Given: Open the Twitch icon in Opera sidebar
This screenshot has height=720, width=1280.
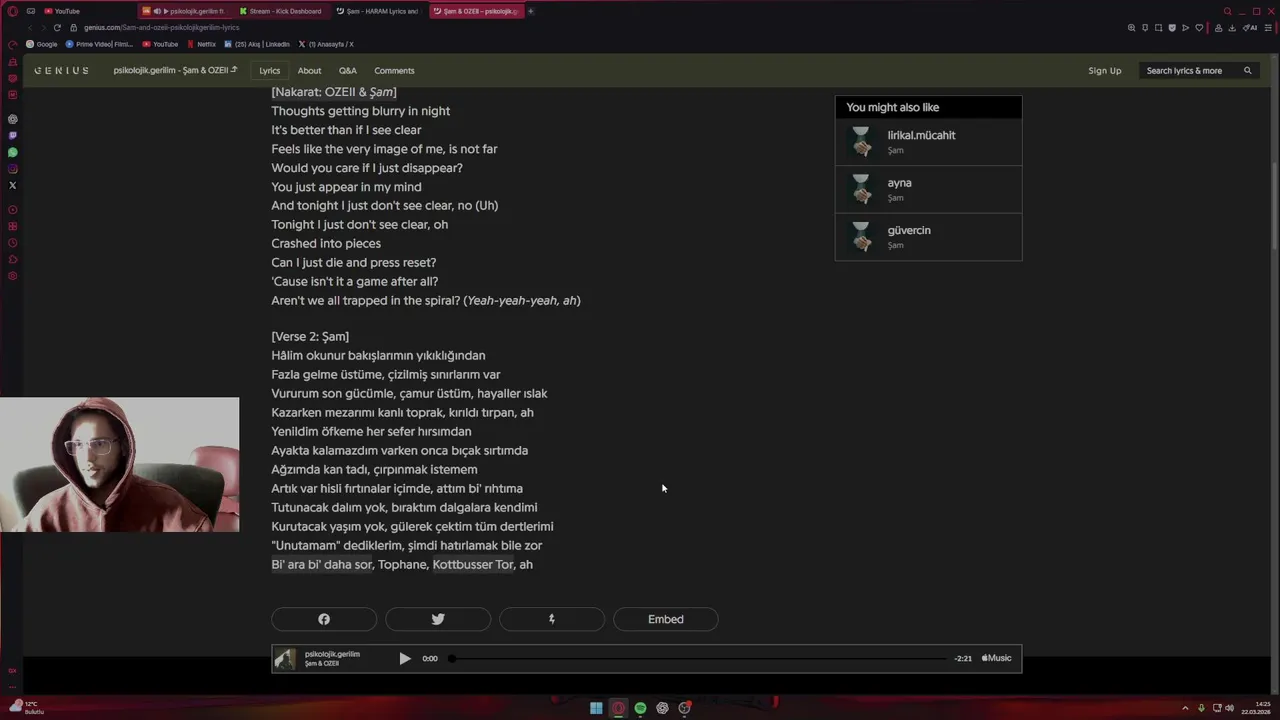Looking at the screenshot, I should point(12,135).
